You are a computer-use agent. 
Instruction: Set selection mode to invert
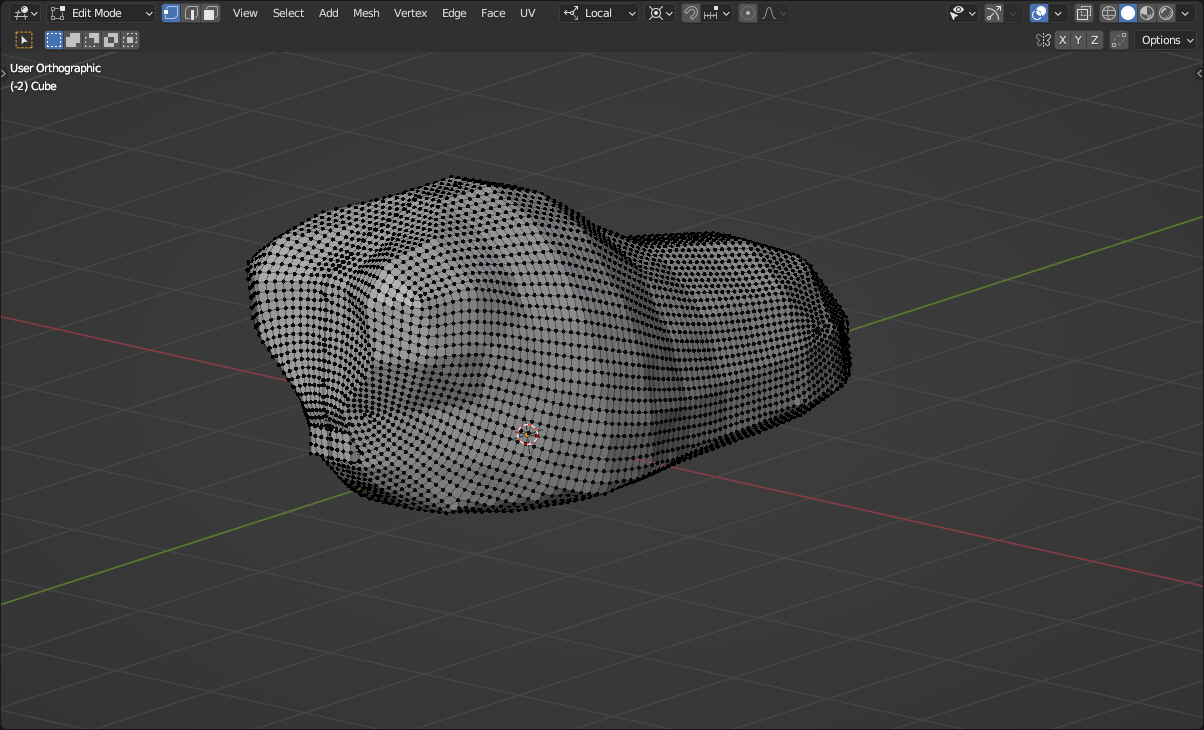[111, 40]
